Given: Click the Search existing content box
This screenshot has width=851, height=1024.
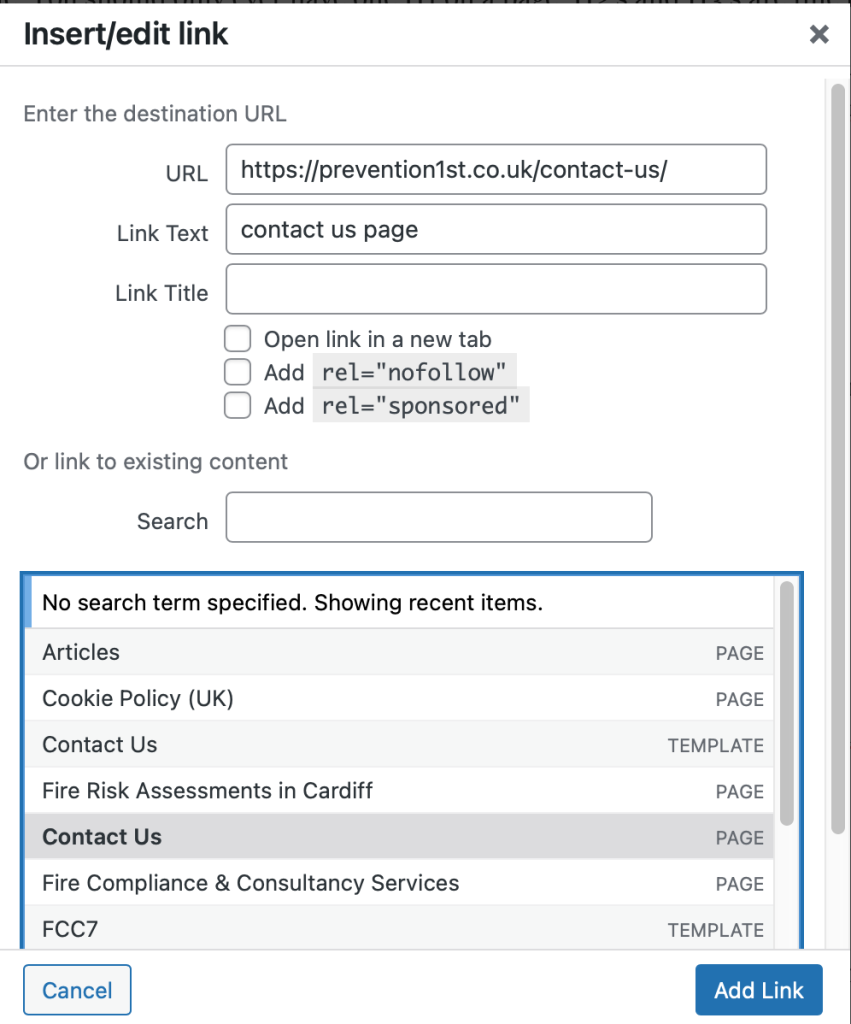Looking at the screenshot, I should click(x=438, y=517).
